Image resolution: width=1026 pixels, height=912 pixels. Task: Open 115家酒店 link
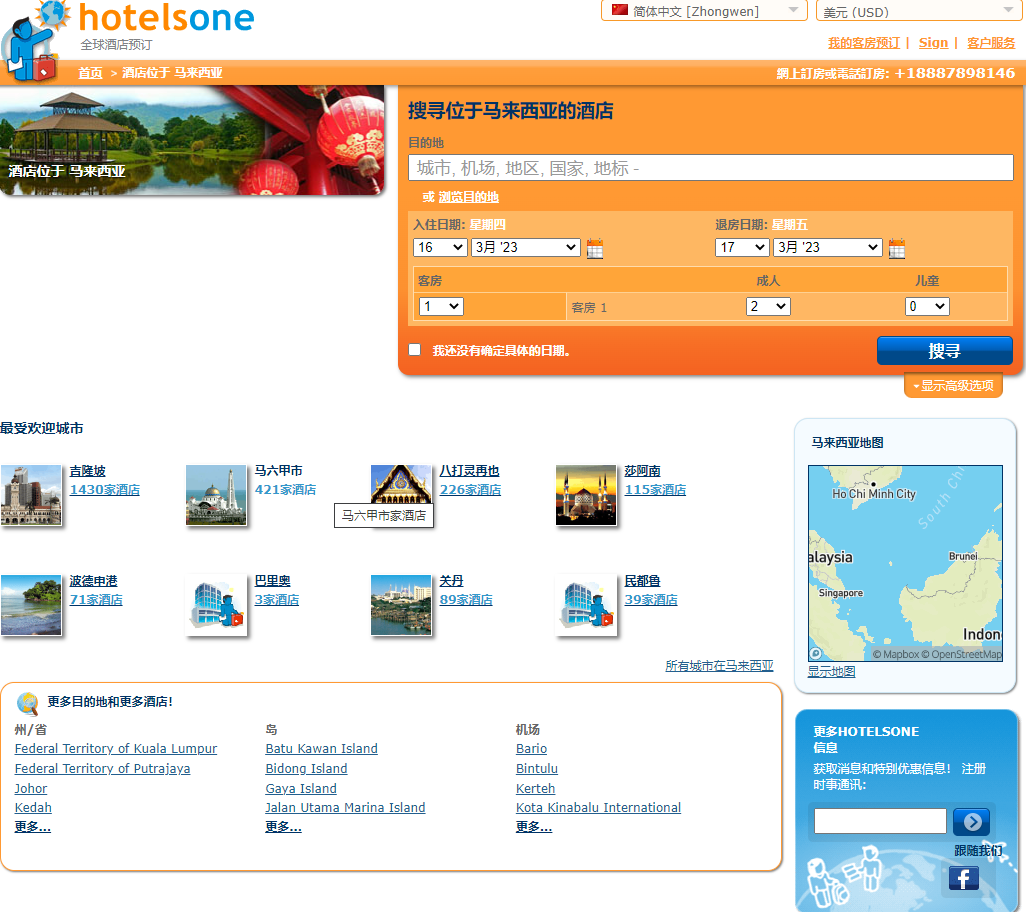point(655,489)
